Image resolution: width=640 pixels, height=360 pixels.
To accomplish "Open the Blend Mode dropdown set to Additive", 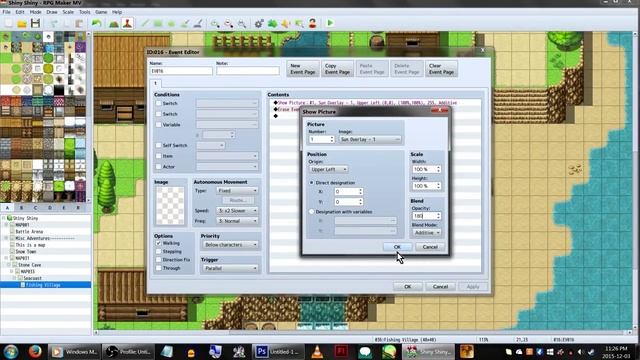I will pos(426,233).
